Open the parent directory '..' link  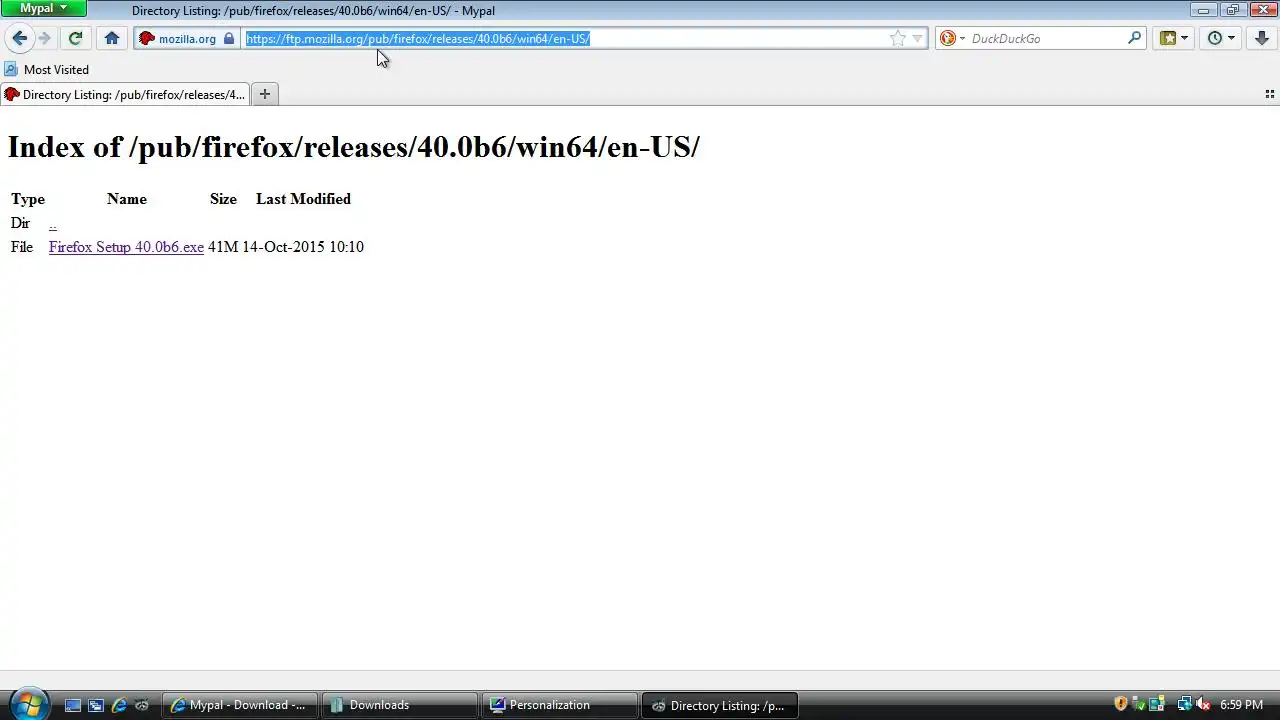point(53,223)
